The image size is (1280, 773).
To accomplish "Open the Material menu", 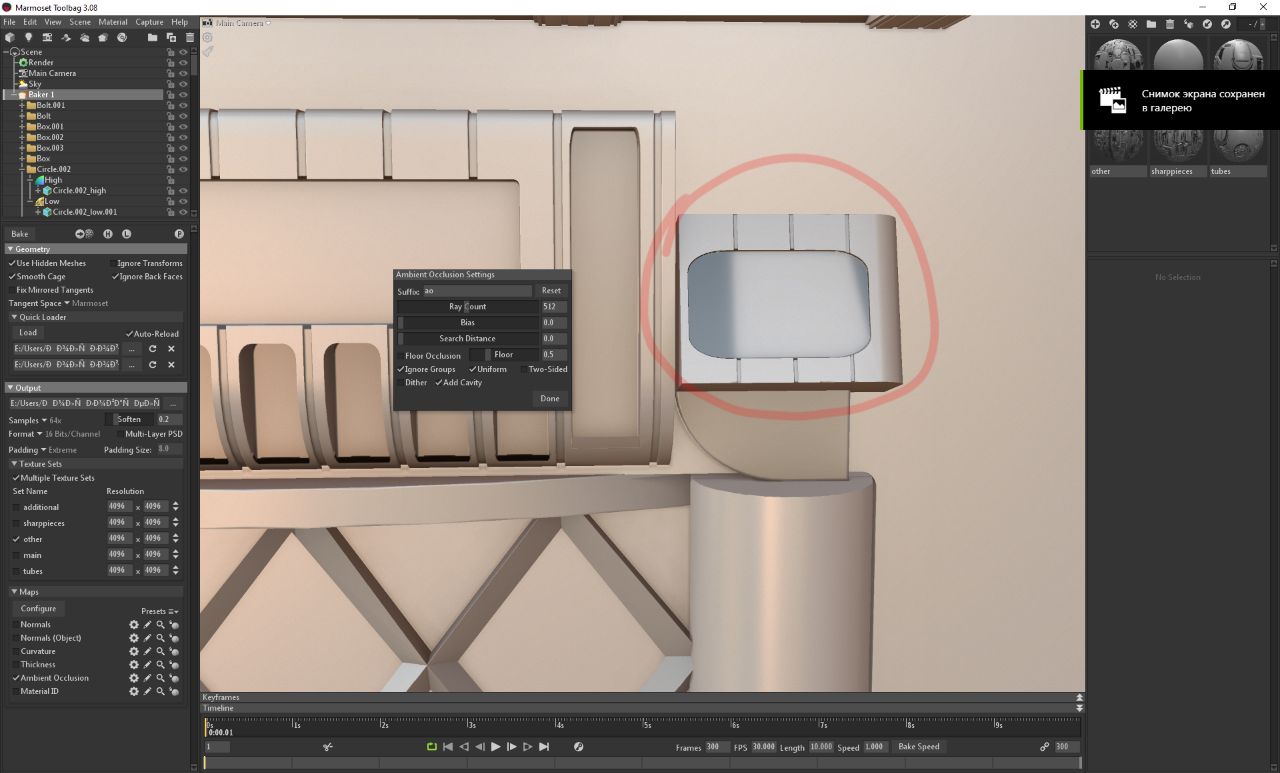I will [x=113, y=22].
